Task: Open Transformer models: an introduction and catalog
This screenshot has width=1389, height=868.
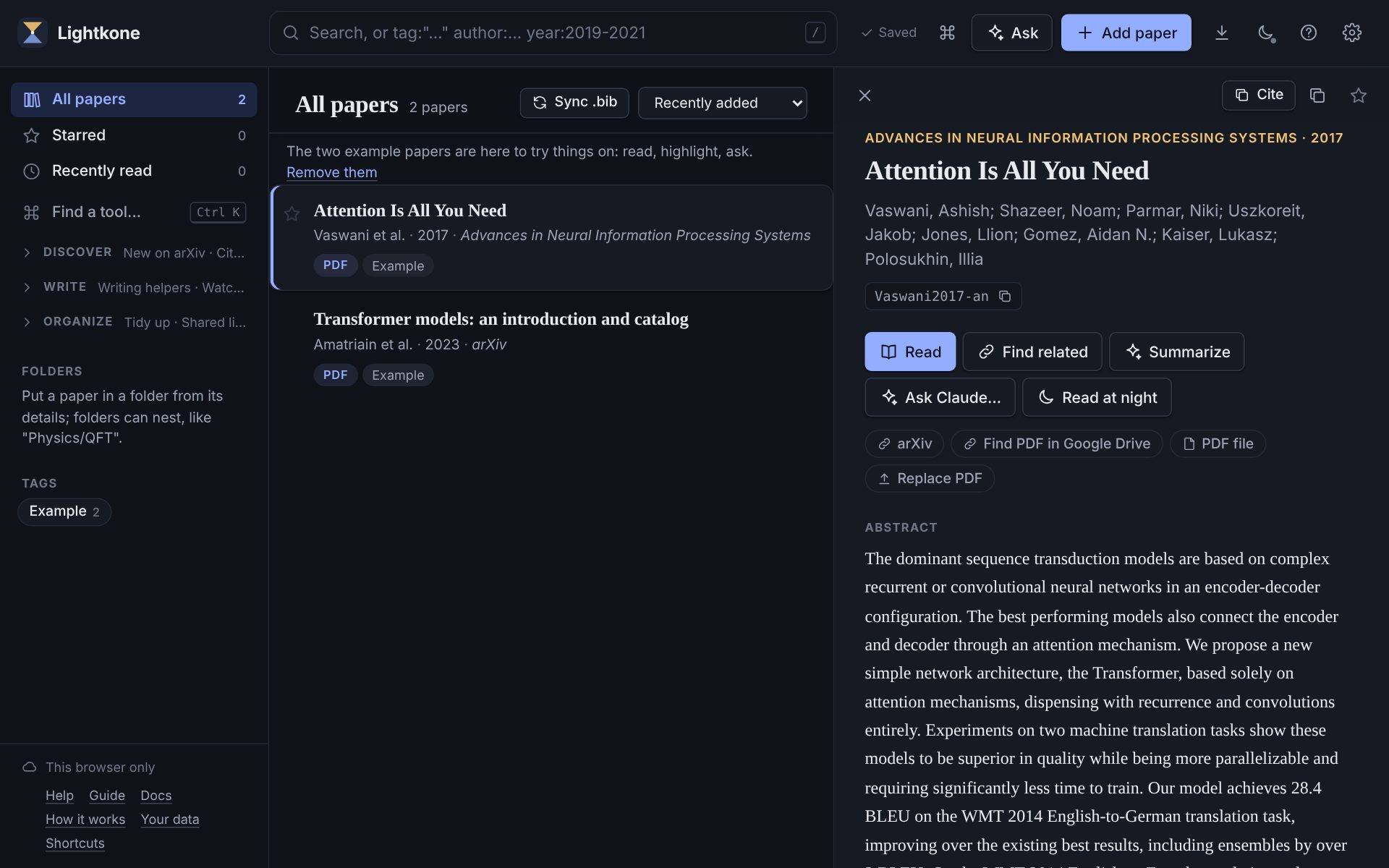Action: 501,319
